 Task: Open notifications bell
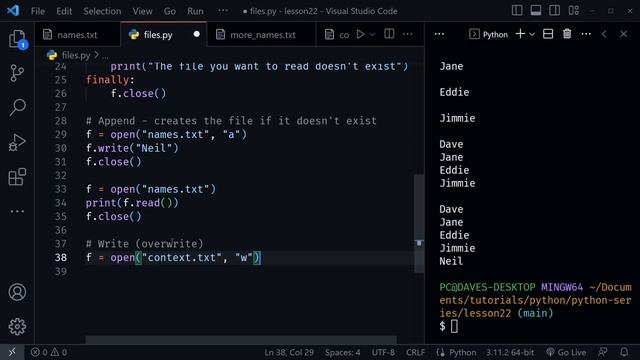coord(624,352)
